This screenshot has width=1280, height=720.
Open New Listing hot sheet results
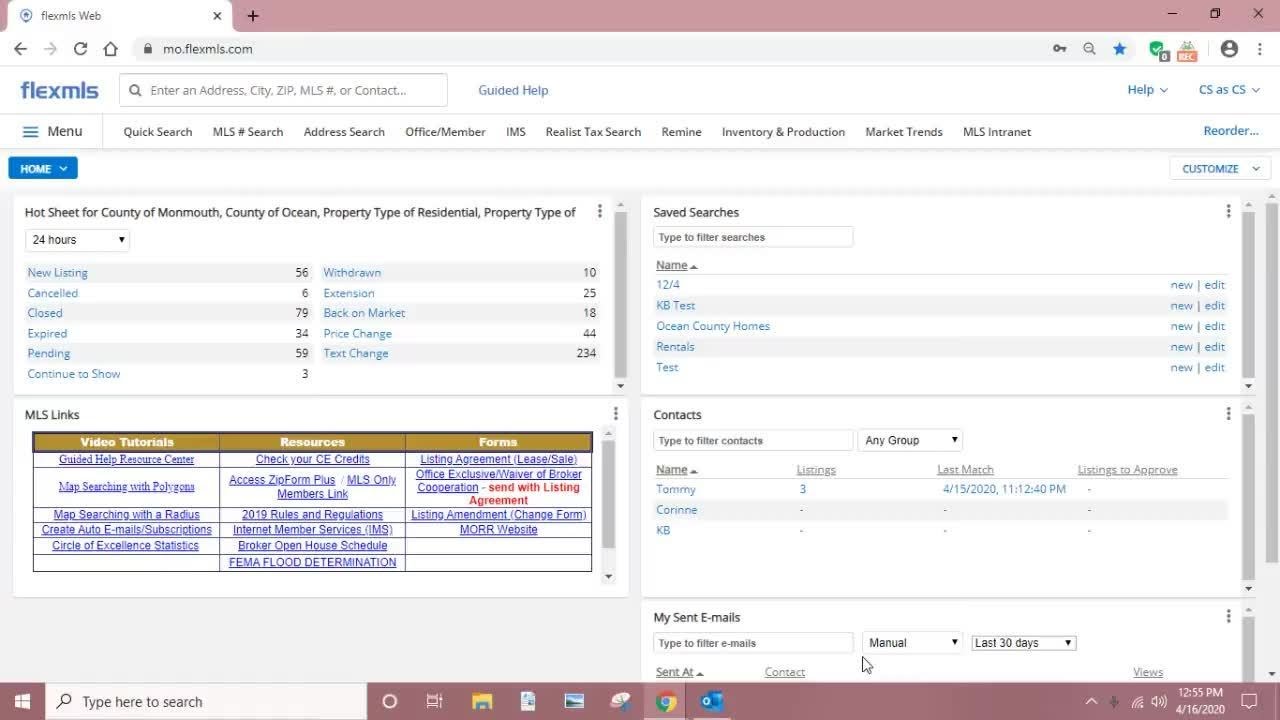coord(58,273)
